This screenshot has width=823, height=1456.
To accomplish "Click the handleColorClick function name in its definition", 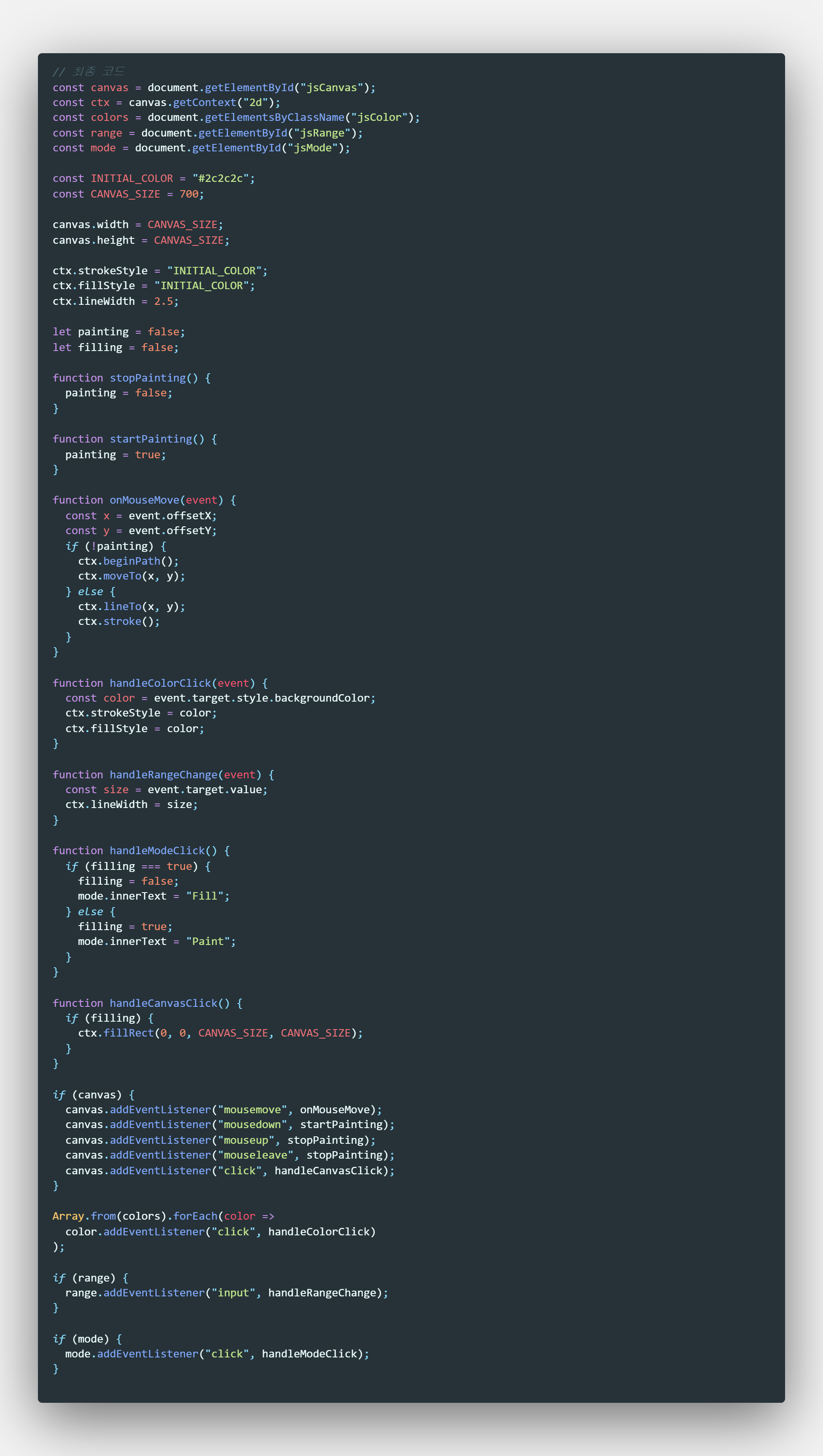I will point(160,683).
